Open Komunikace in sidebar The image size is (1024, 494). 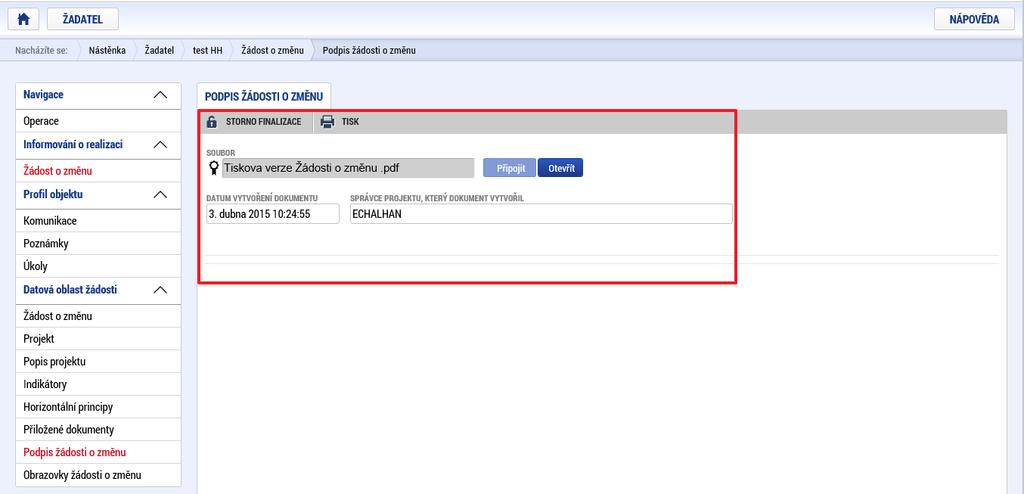pos(98,221)
